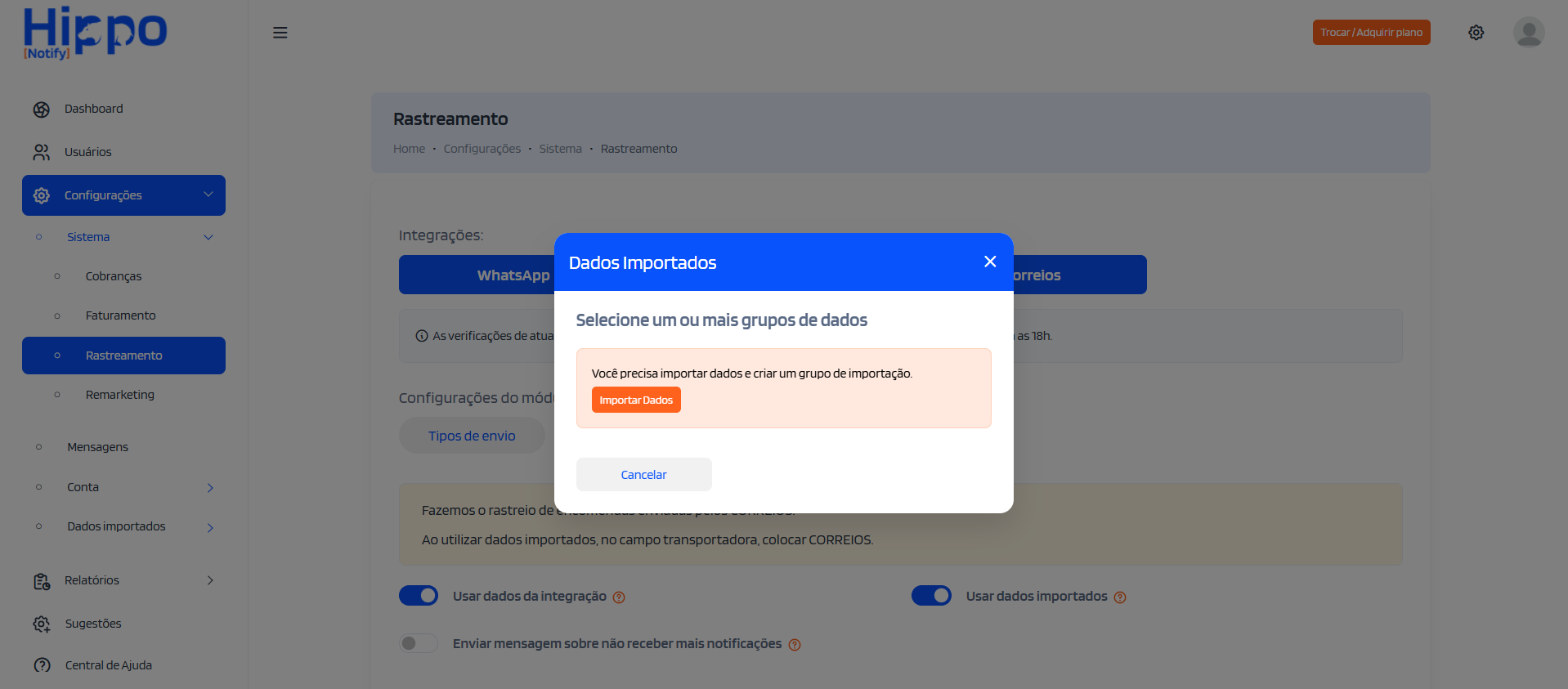The height and width of the screenshot is (689, 1568).
Task: Select Cobranças under Sistema
Action: click(114, 276)
